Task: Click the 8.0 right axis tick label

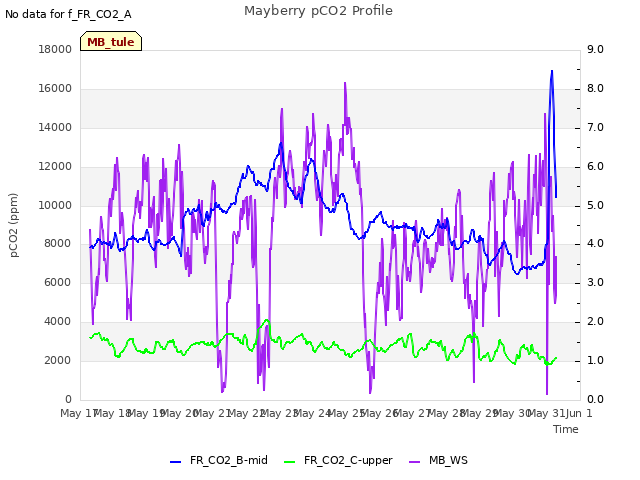Action: click(x=595, y=89)
